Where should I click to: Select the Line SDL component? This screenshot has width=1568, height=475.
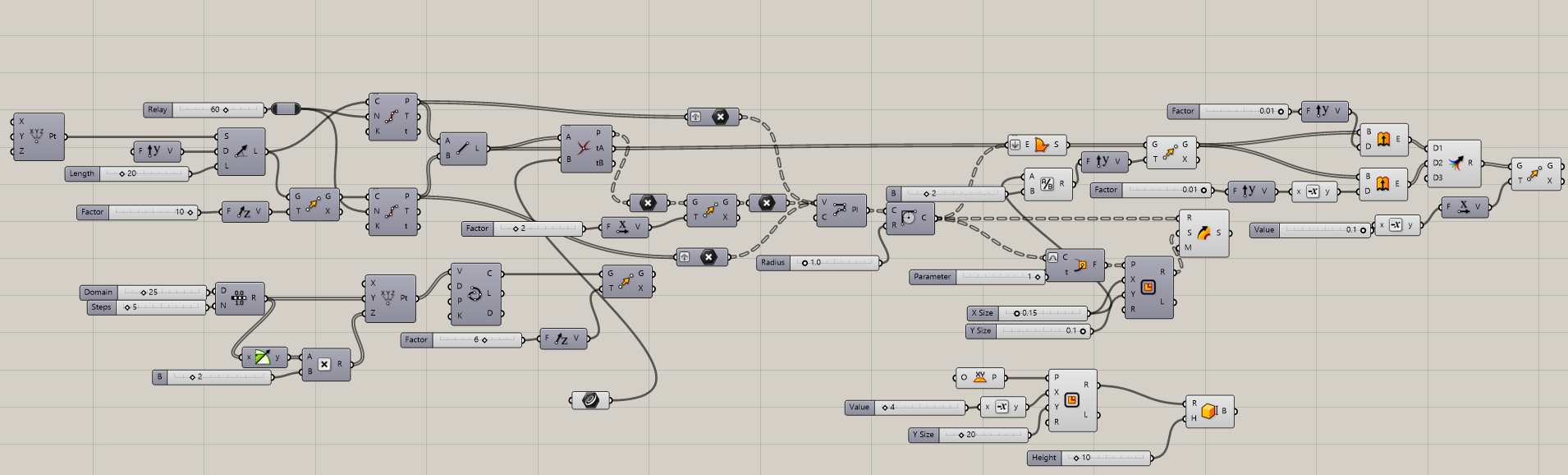click(241, 151)
